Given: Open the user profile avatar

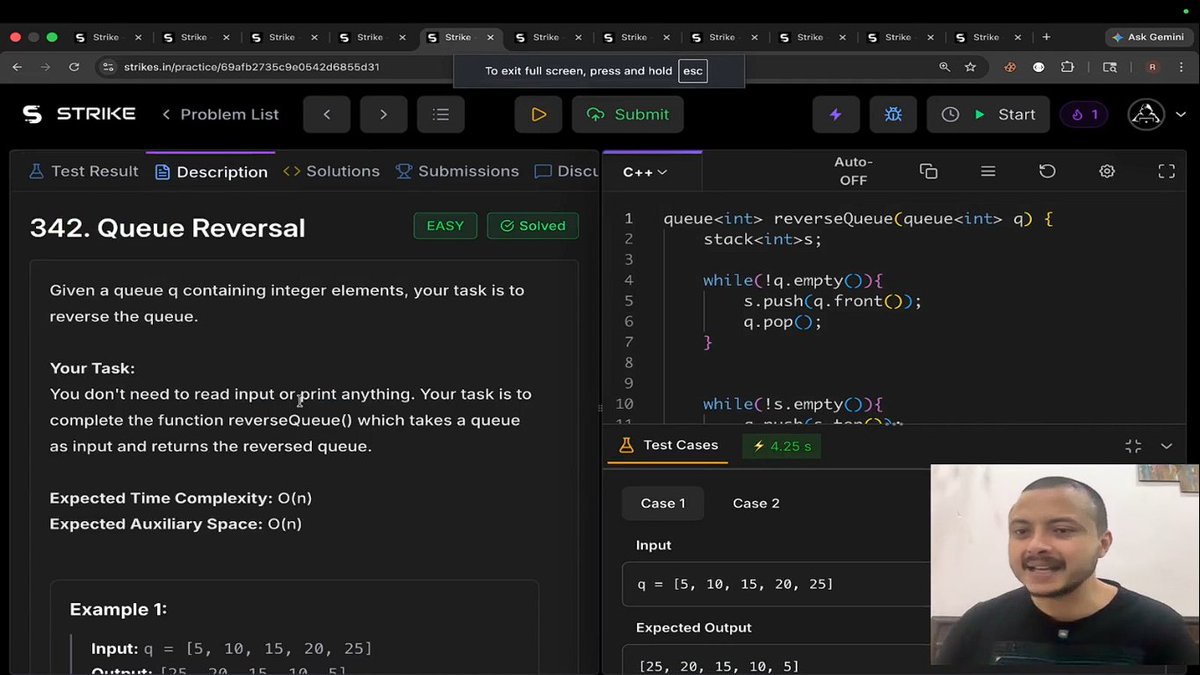Looking at the screenshot, I should pos(1146,114).
